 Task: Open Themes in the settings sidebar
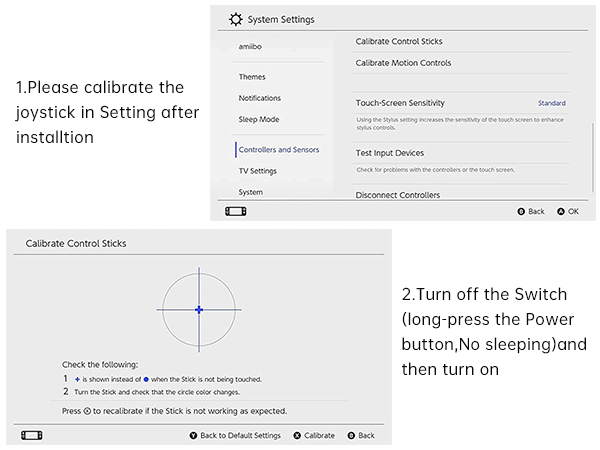[252, 77]
